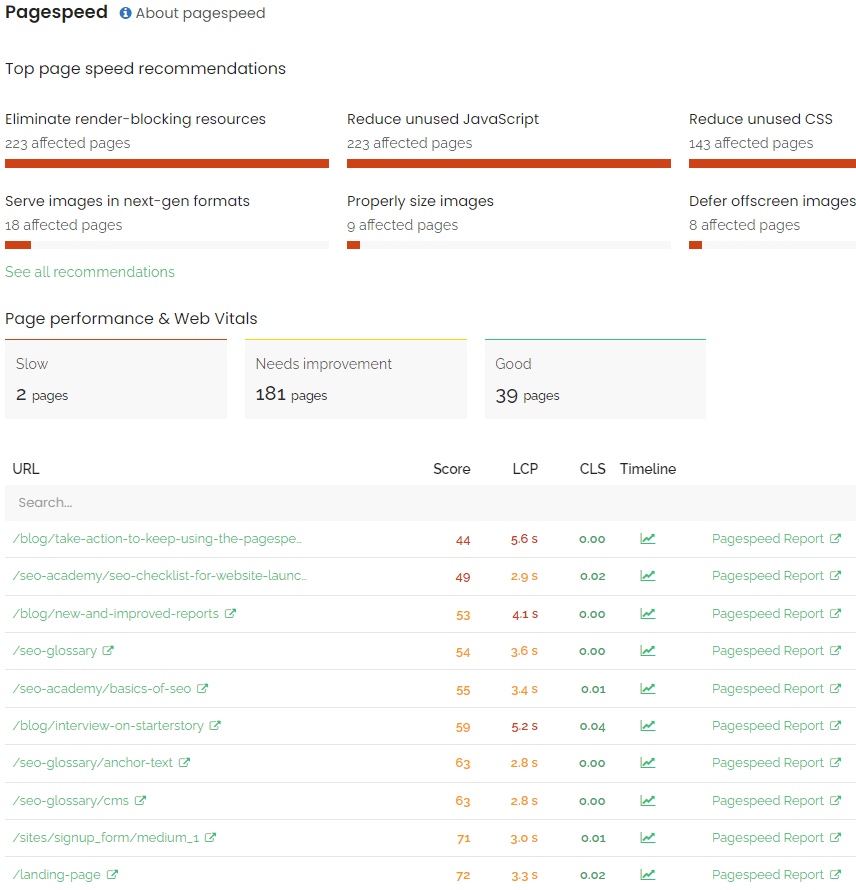Click external link icon next to /seo-academy/basics-of-seo
This screenshot has height=890, width=856.
point(202,688)
